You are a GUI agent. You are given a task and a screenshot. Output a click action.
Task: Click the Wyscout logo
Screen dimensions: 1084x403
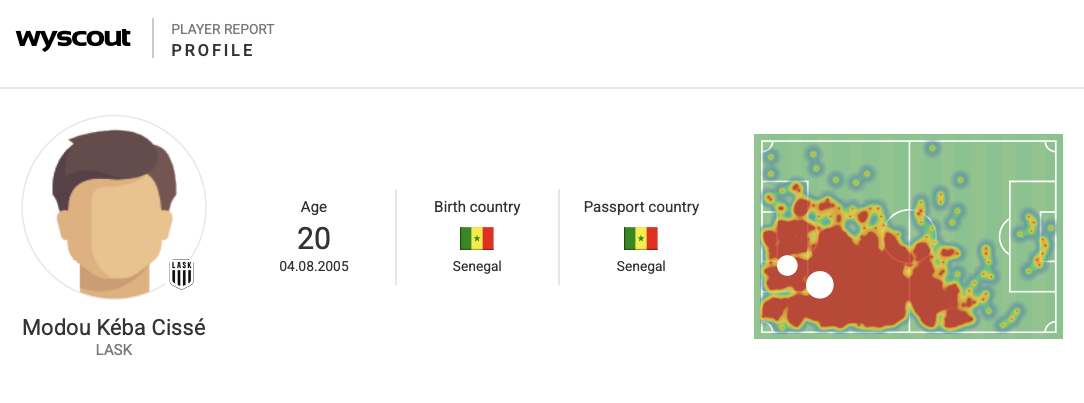(73, 39)
